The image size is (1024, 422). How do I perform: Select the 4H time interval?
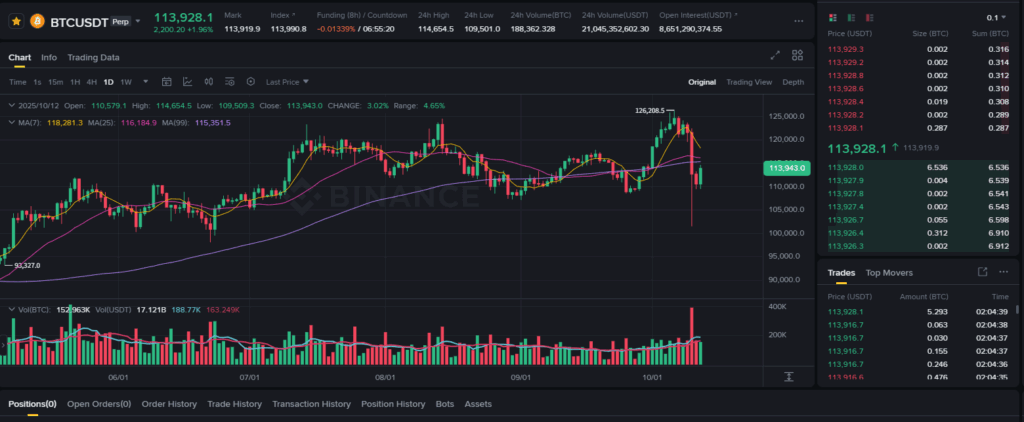click(x=91, y=82)
